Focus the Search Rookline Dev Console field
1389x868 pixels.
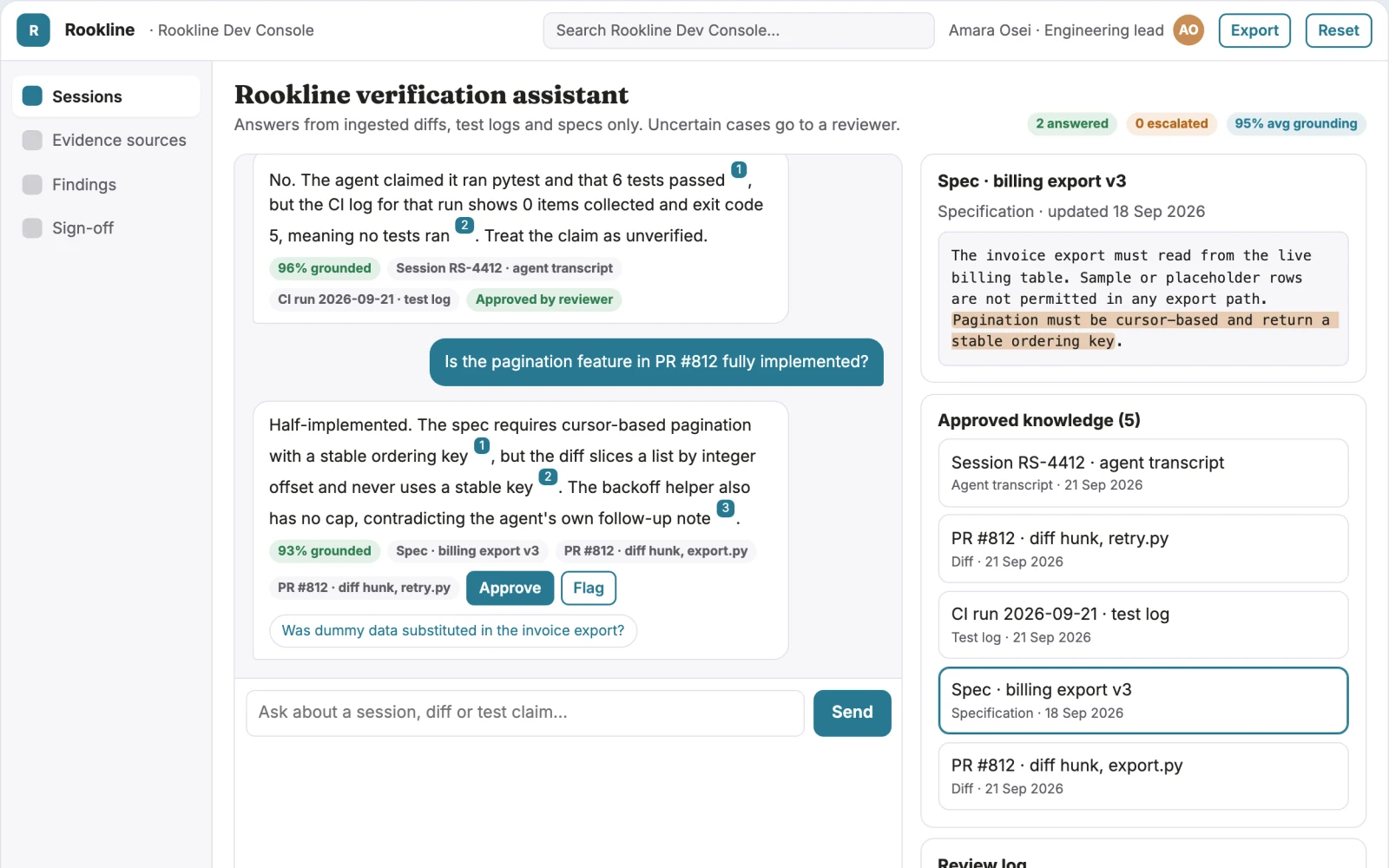click(x=739, y=30)
